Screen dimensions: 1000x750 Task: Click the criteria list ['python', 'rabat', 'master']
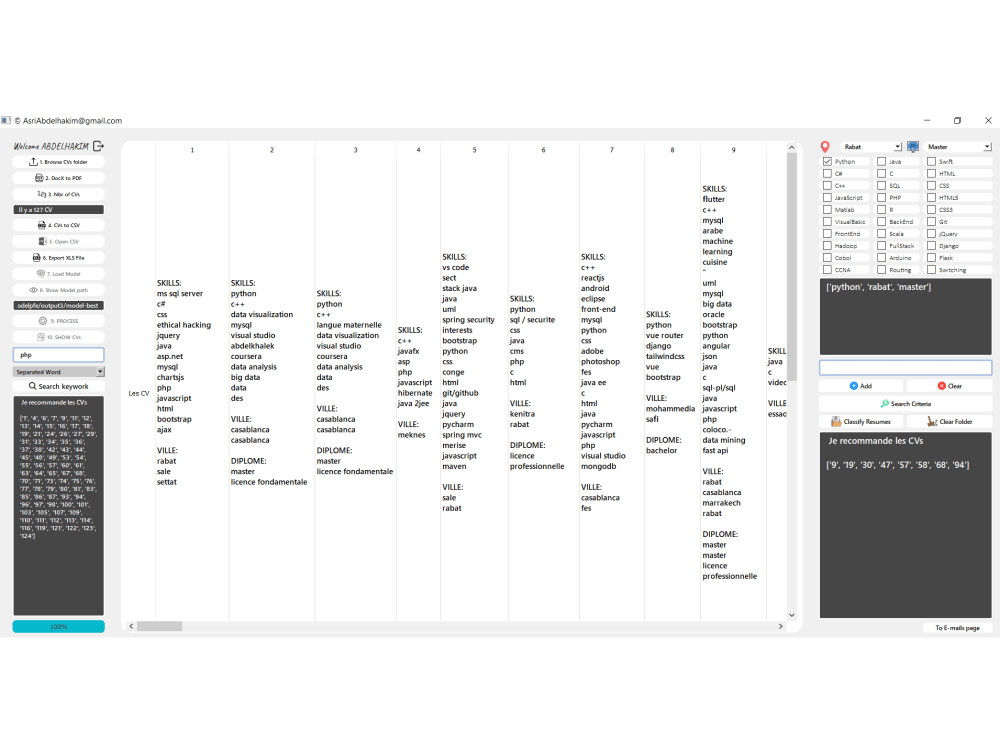[879, 287]
